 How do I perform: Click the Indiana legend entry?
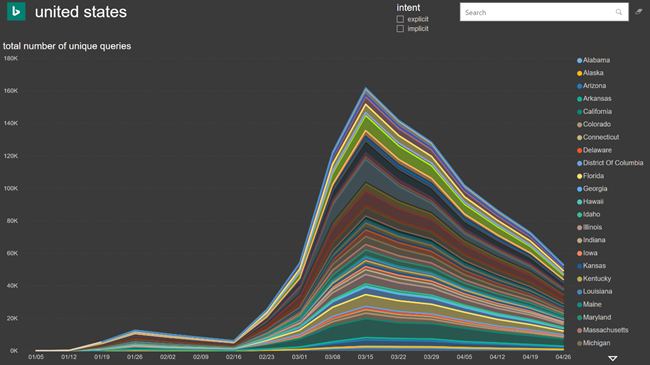591,240
